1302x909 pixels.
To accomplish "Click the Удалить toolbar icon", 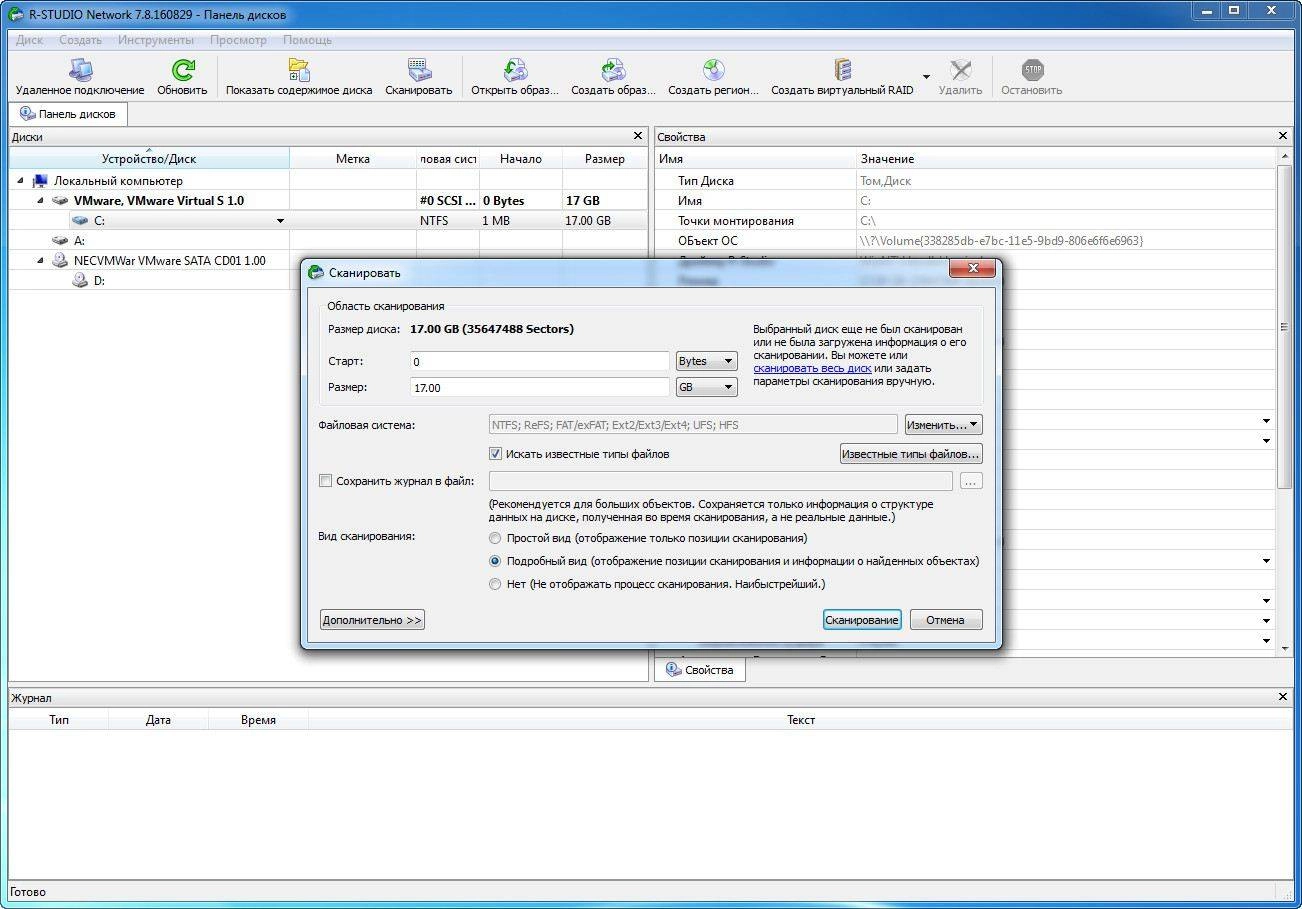I will pos(960,69).
